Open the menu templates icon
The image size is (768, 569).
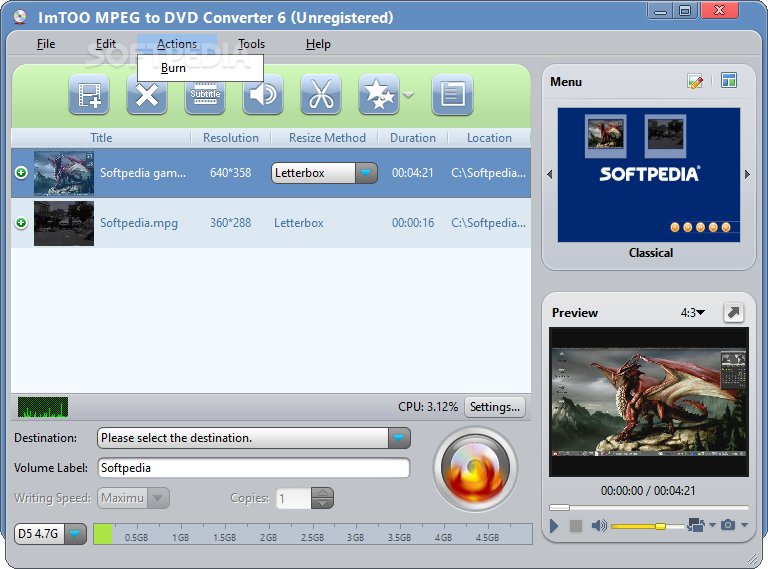click(729, 80)
